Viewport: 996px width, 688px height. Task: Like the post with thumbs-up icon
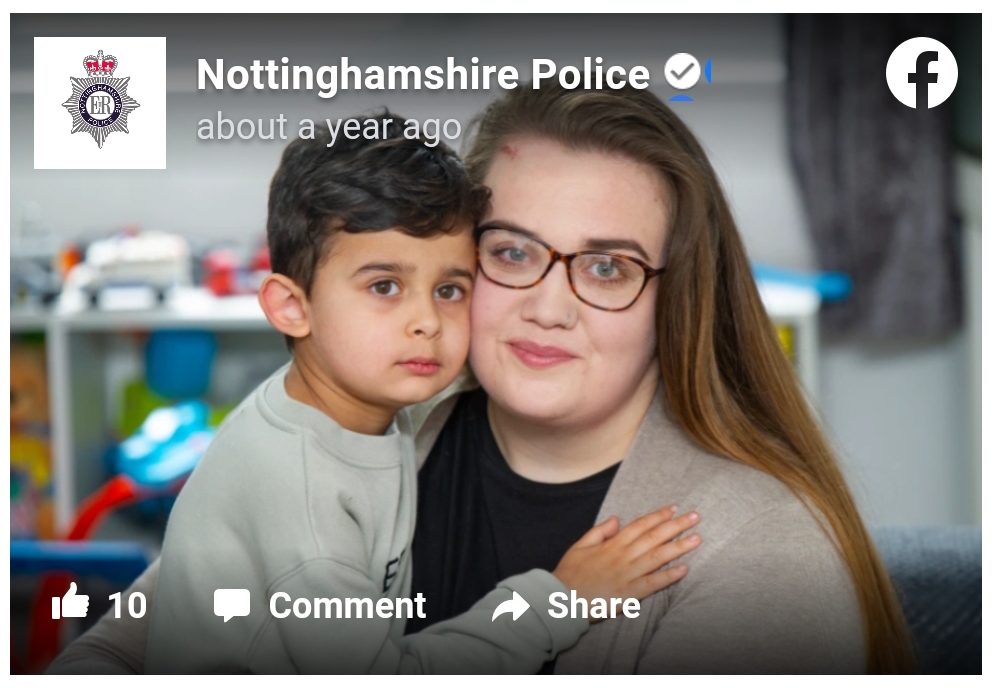pyautogui.click(x=70, y=602)
